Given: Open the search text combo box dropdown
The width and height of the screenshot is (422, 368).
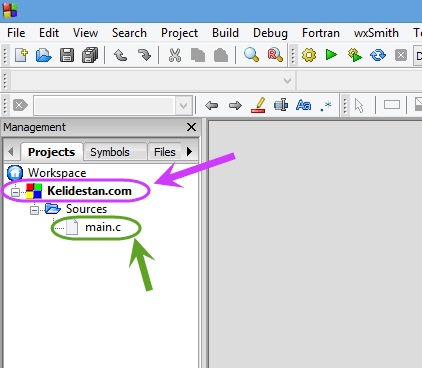Looking at the screenshot, I should [183, 106].
